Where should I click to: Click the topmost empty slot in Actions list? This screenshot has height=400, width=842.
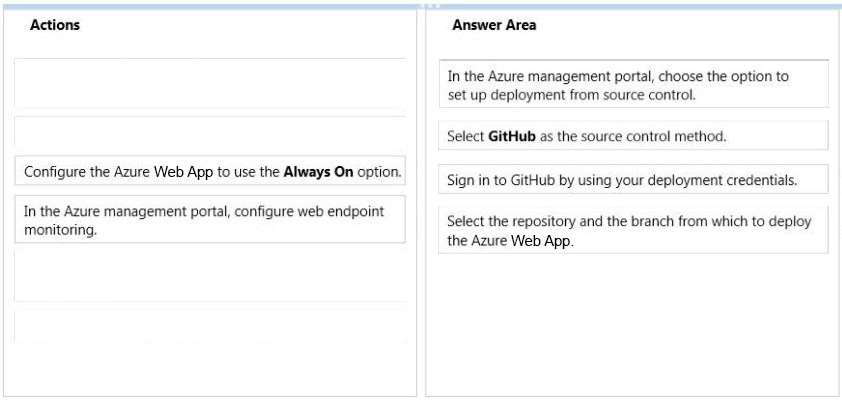210,83
